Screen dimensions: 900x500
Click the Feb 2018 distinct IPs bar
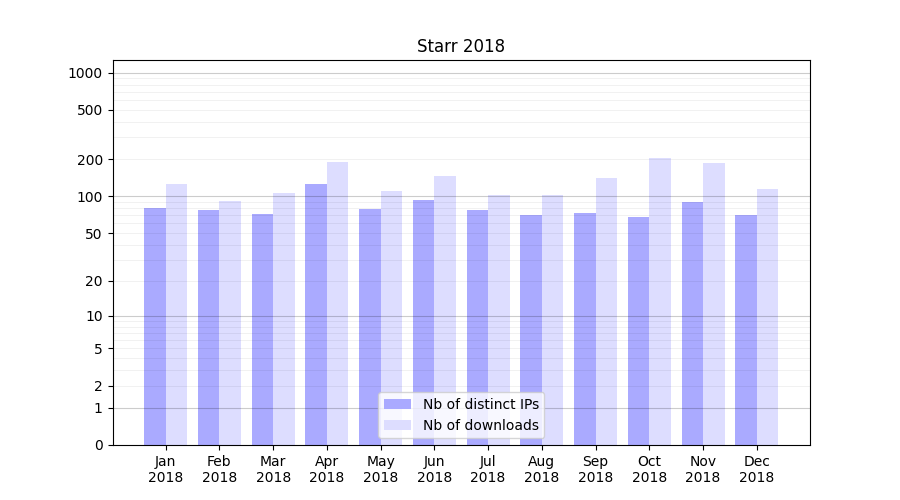click(x=208, y=327)
